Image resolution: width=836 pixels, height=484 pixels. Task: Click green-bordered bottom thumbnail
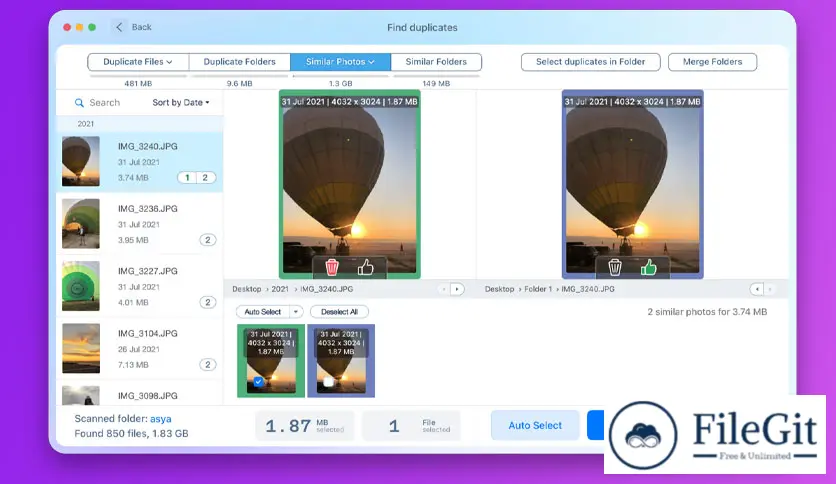tap(271, 361)
